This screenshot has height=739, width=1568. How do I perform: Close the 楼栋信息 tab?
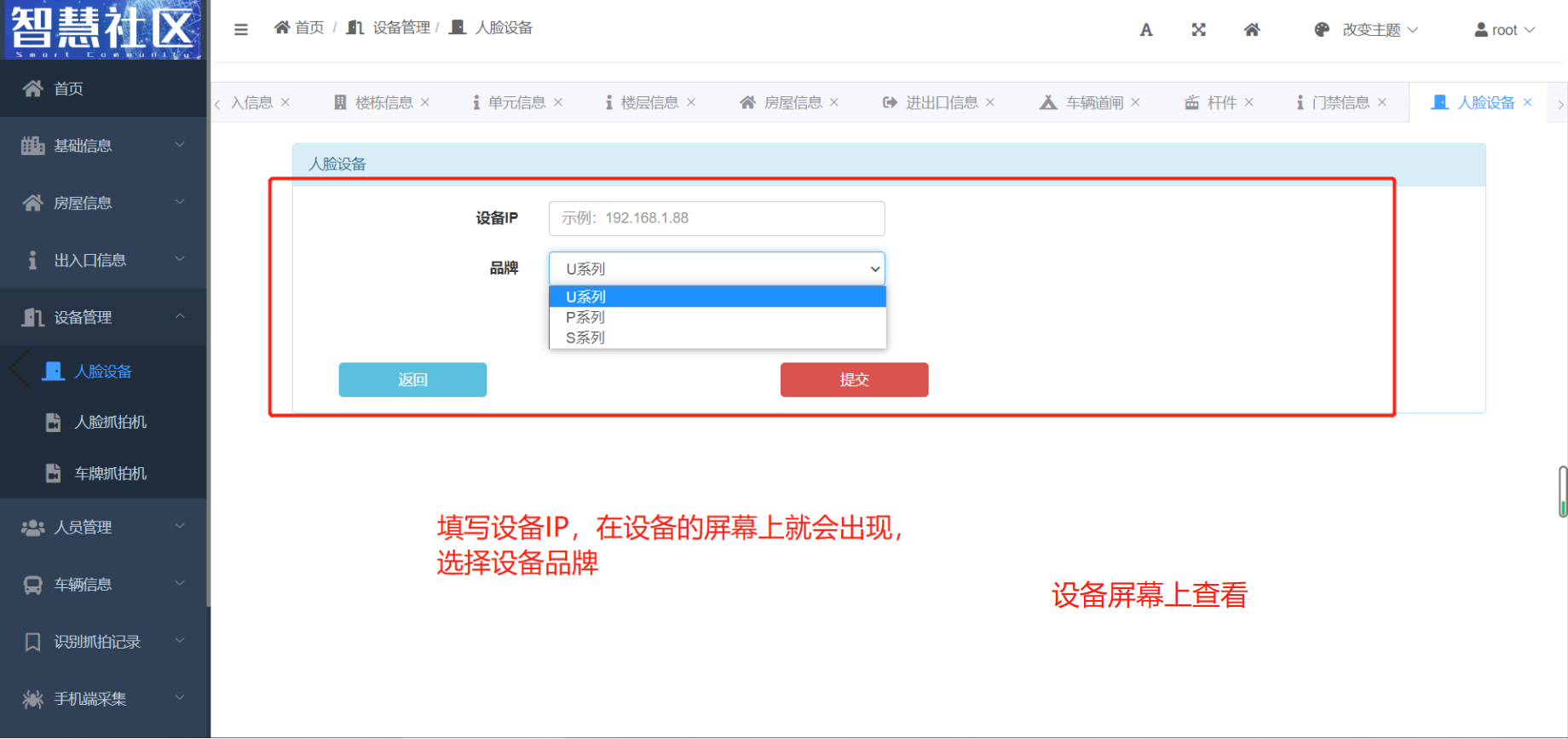[424, 102]
